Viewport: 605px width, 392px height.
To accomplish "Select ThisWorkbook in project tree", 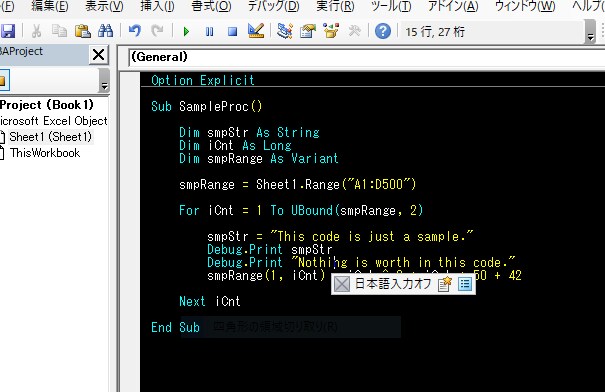I will tap(45, 153).
